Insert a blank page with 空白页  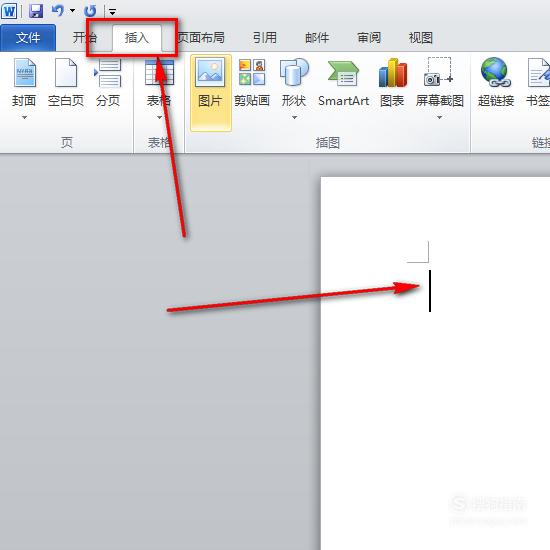click(x=66, y=83)
